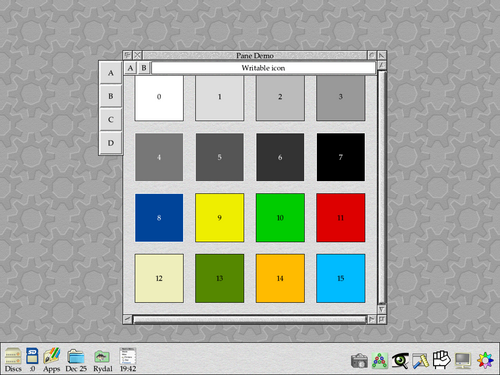Click the small toolbar button B
This screenshot has height=375, width=500.
(x=144, y=68)
